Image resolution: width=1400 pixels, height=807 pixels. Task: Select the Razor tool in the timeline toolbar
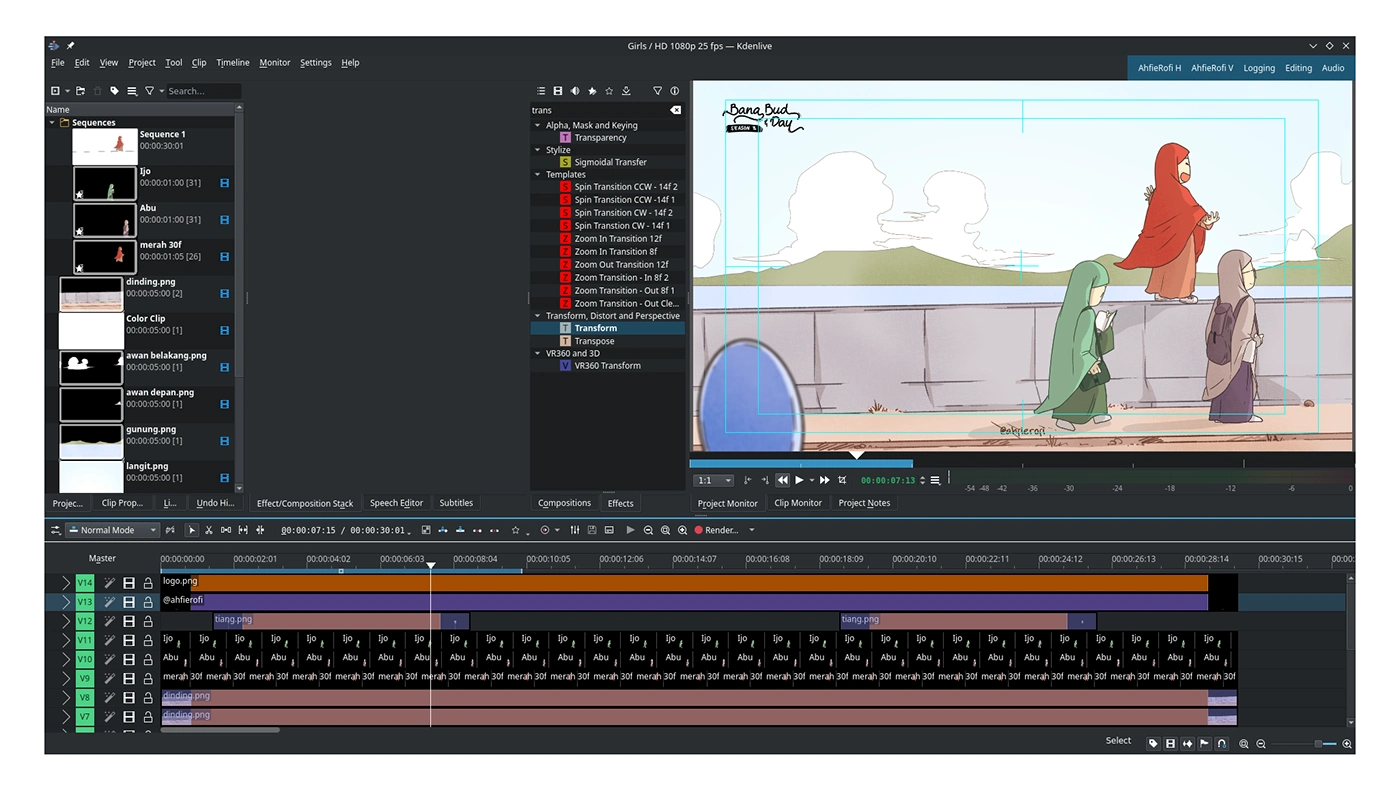coord(208,529)
